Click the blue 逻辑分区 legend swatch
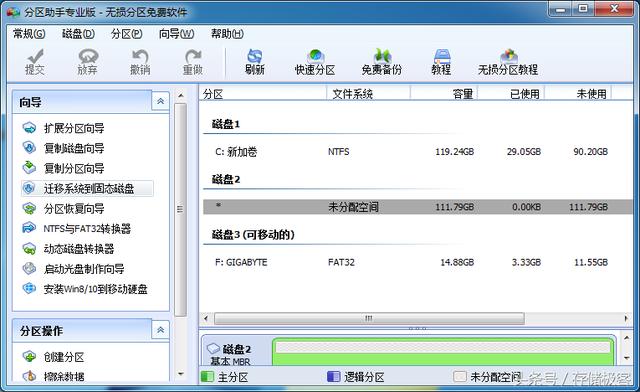This screenshot has height=392, width=640. [333, 376]
